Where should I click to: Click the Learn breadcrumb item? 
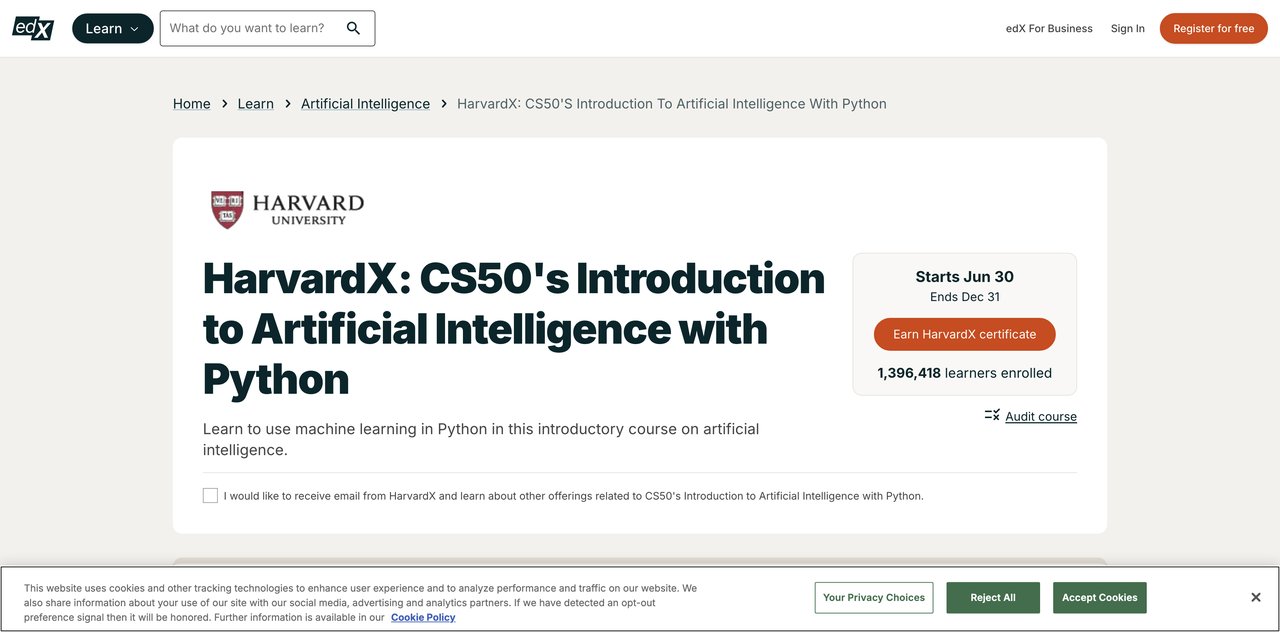coord(255,103)
